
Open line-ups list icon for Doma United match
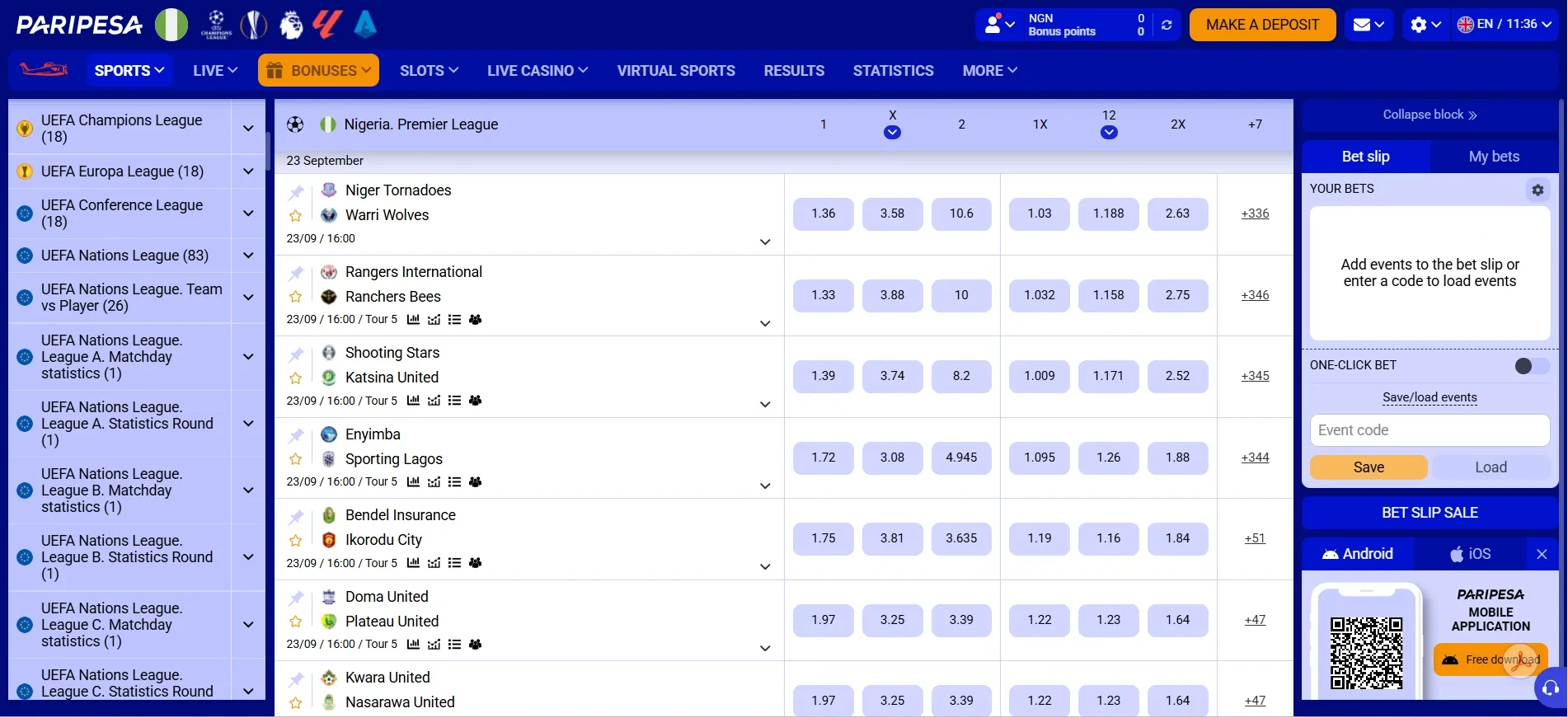454,644
